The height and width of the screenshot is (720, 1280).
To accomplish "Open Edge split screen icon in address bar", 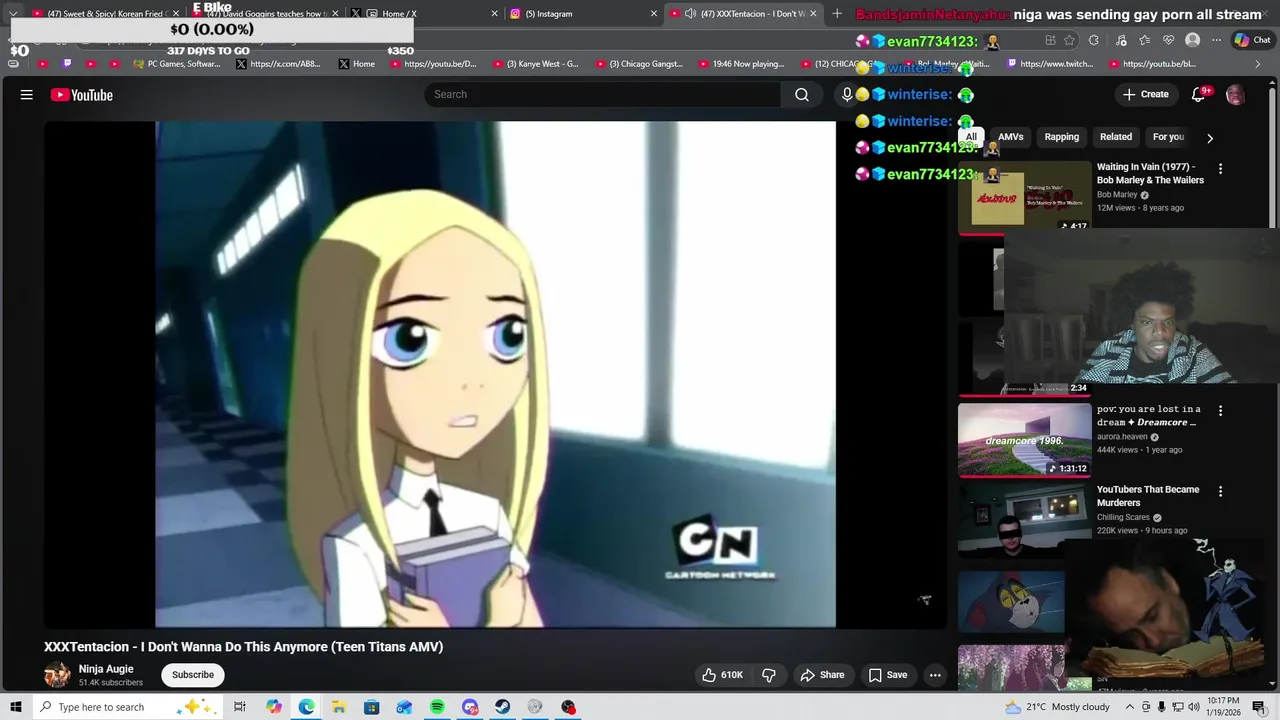I will [x=1050, y=40].
